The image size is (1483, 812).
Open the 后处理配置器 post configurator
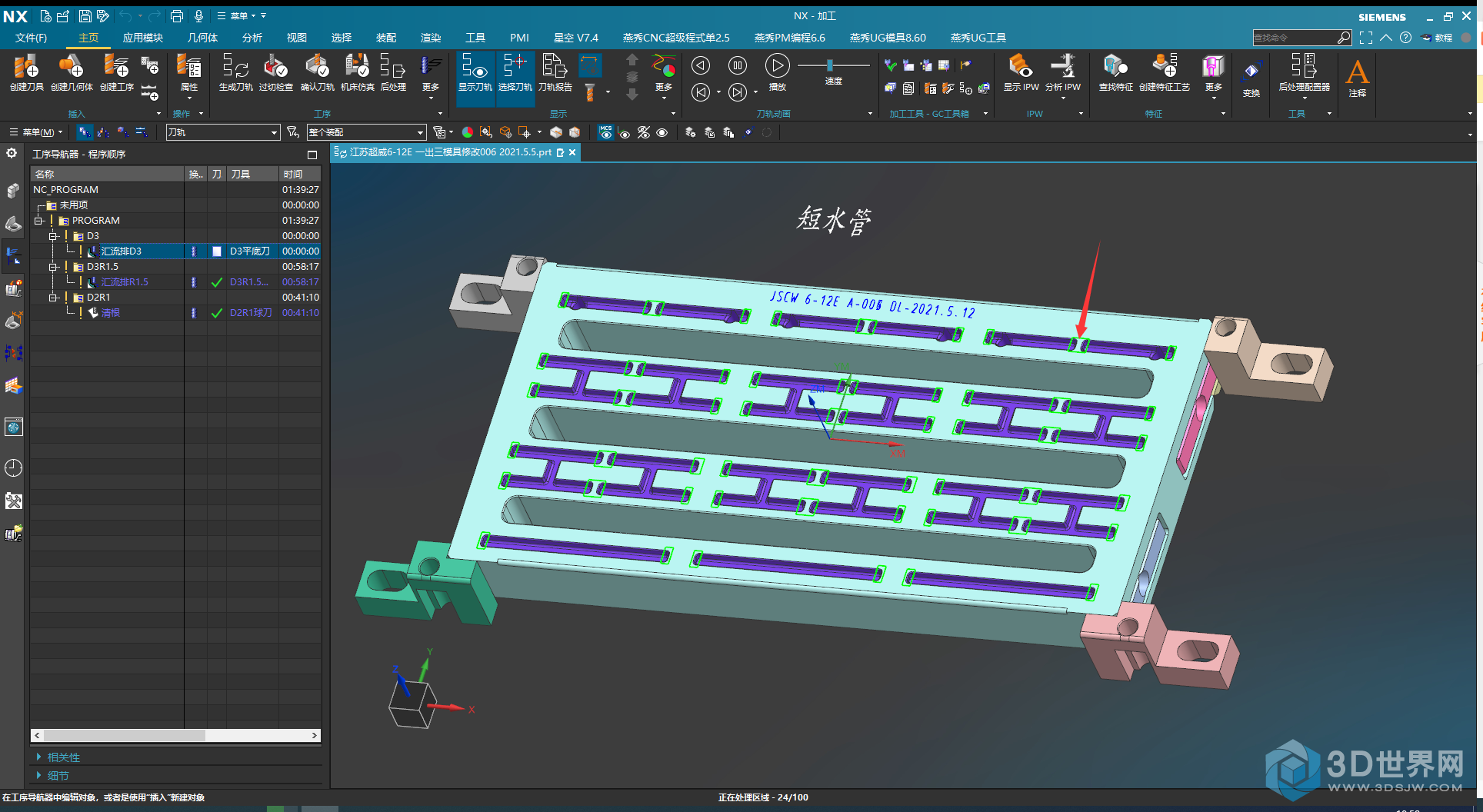click(x=1304, y=73)
